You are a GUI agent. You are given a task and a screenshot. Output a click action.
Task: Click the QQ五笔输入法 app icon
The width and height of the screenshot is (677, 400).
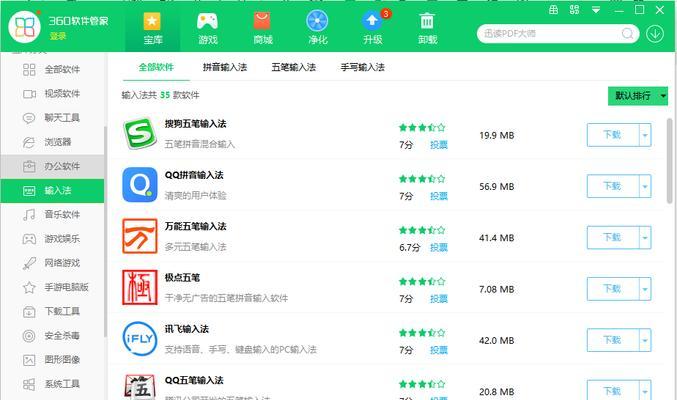(139, 387)
